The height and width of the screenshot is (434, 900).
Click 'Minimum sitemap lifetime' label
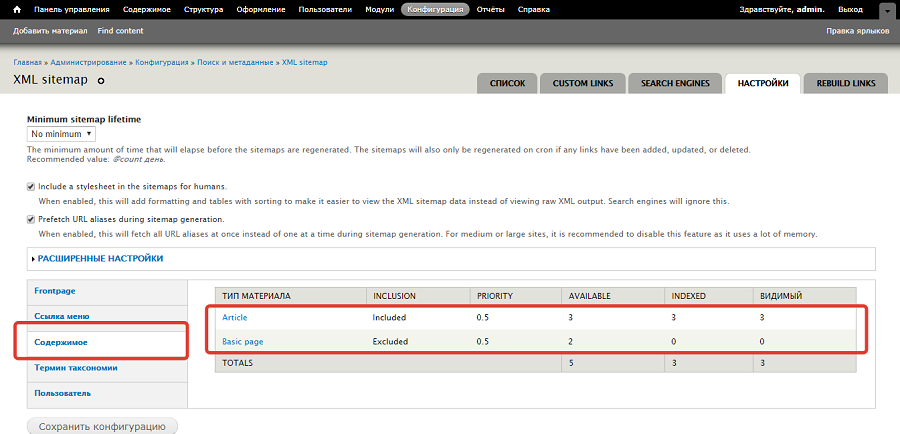pyautogui.click(x=84, y=119)
